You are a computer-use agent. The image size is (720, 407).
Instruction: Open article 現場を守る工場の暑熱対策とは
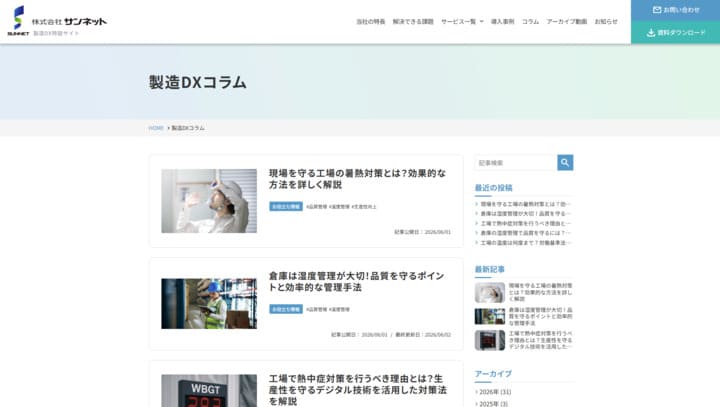pyautogui.click(x=357, y=179)
